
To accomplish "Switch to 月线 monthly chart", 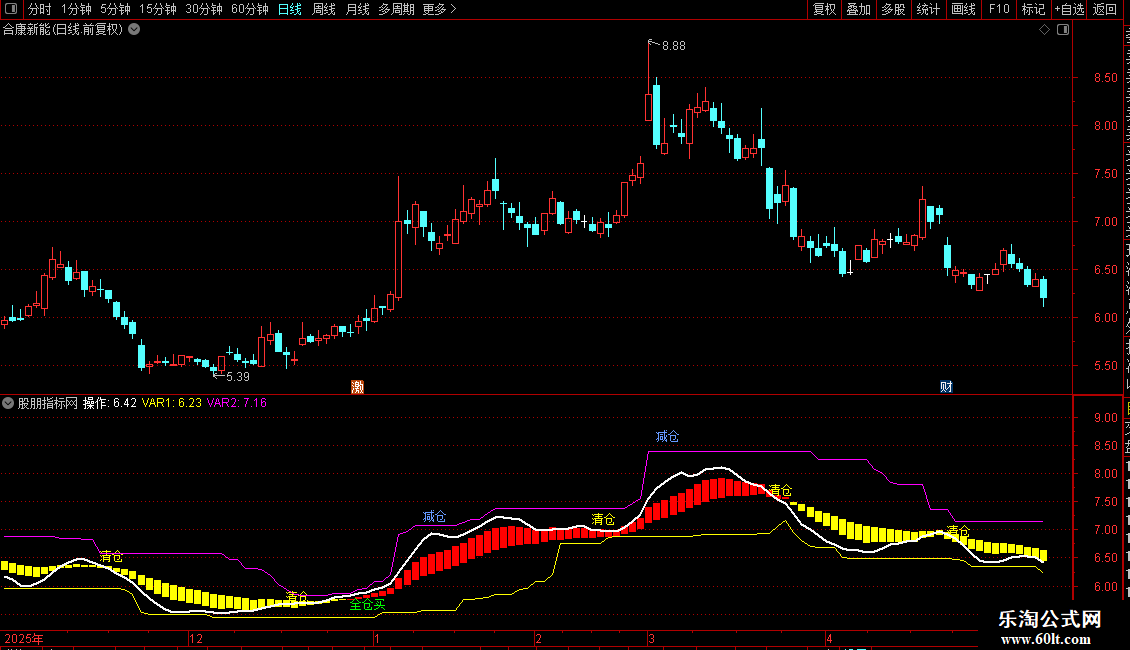I will (x=357, y=9).
